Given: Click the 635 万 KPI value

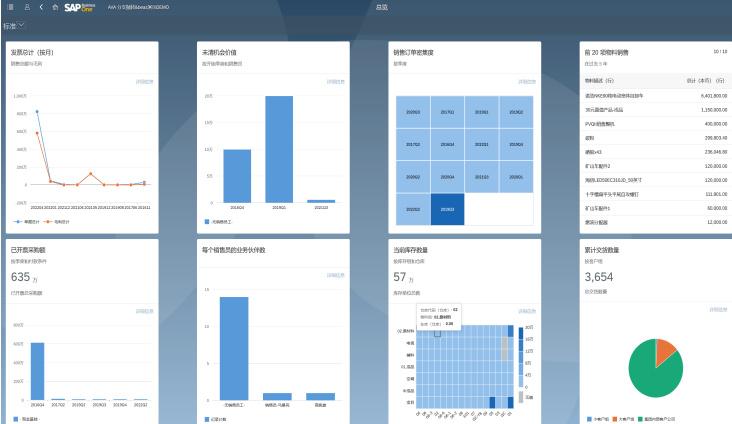Looking at the screenshot, I should click(24, 277).
